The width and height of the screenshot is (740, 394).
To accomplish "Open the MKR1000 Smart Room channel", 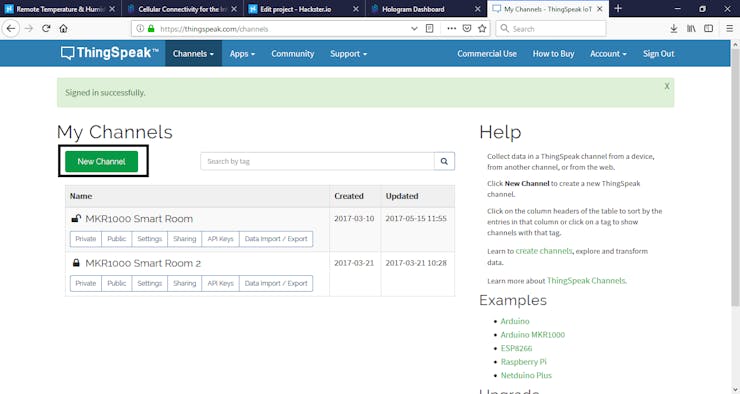I will tap(139, 219).
